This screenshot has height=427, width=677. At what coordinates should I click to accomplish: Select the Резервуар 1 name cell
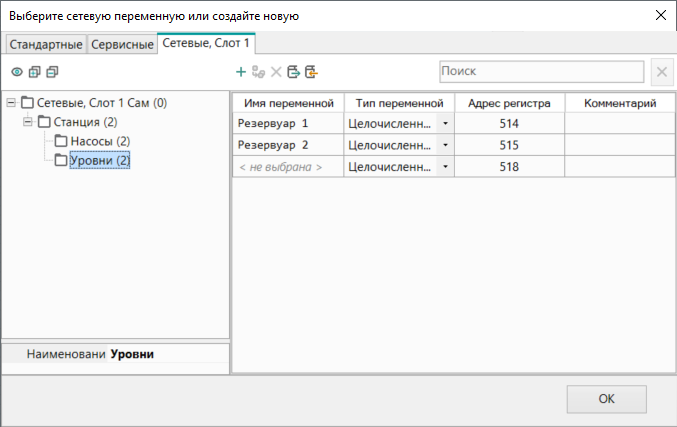click(288, 123)
